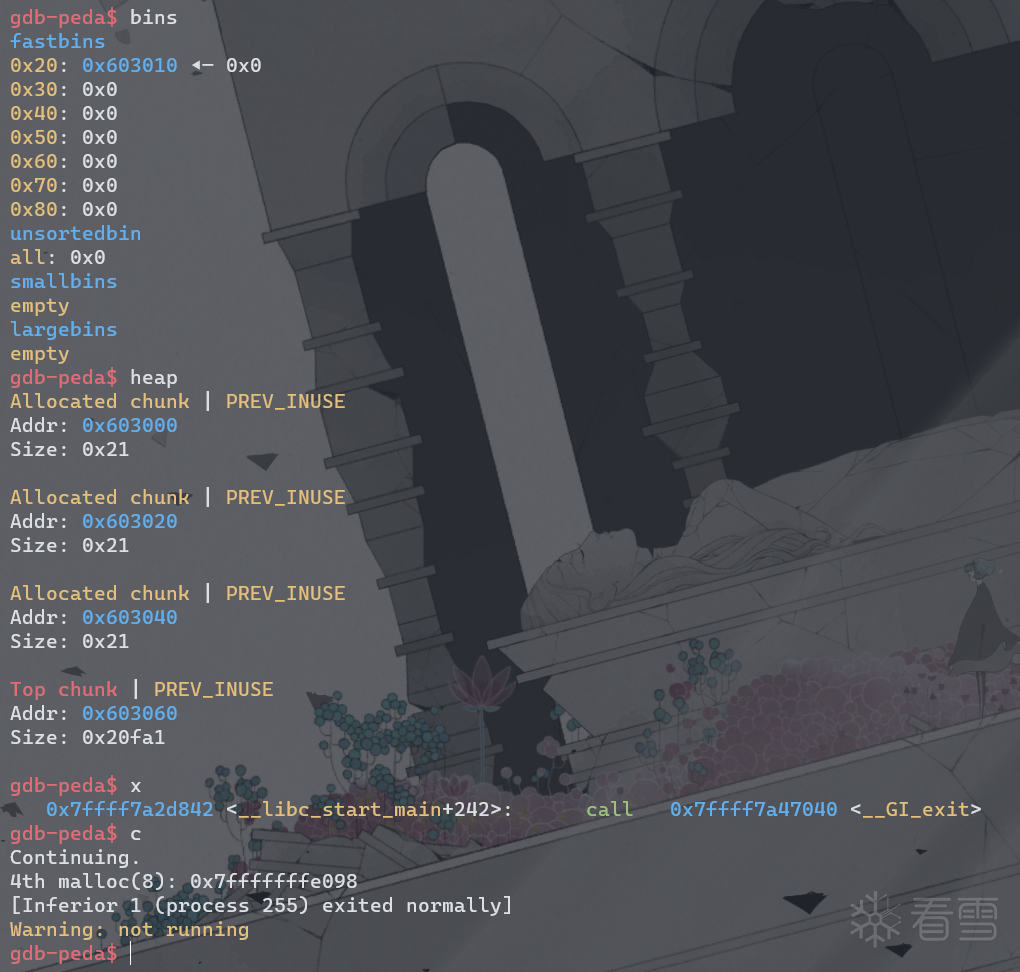This screenshot has width=1020, height=972.
Task: Click the 'smallbins' heading
Action: (x=64, y=282)
